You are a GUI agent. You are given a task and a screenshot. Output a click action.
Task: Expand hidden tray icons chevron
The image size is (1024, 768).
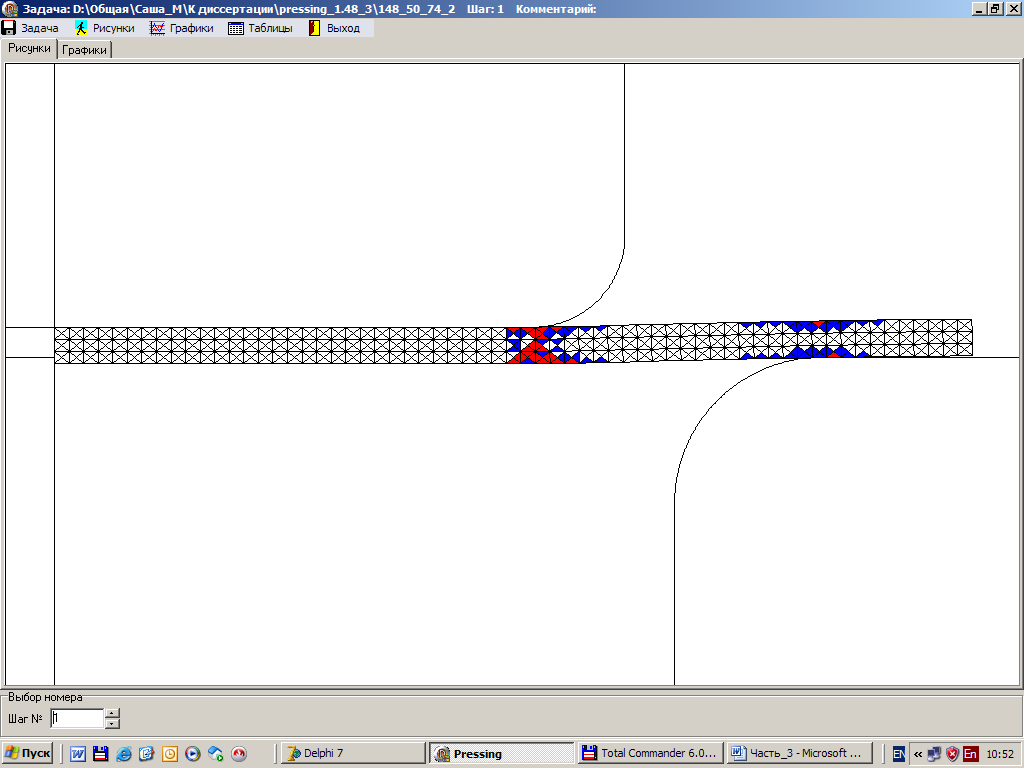point(918,754)
